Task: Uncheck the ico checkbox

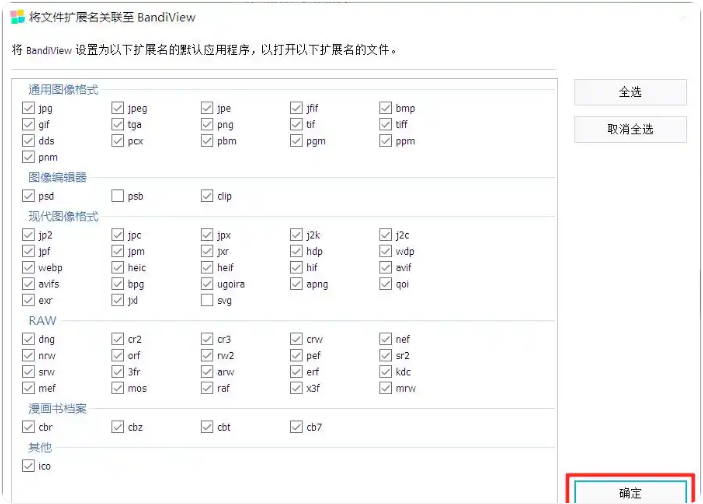Action: coord(28,466)
